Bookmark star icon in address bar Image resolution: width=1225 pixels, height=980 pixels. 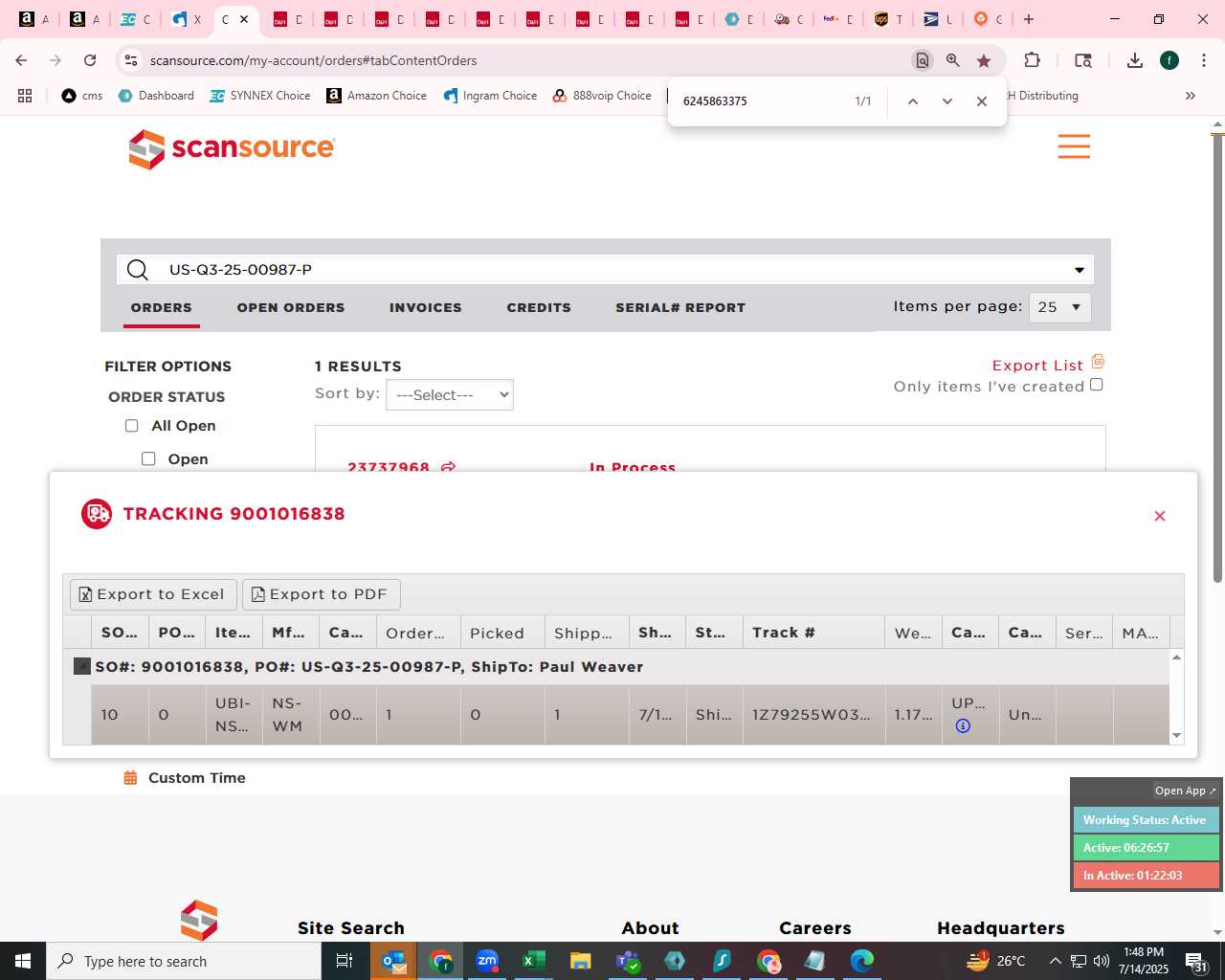[984, 60]
